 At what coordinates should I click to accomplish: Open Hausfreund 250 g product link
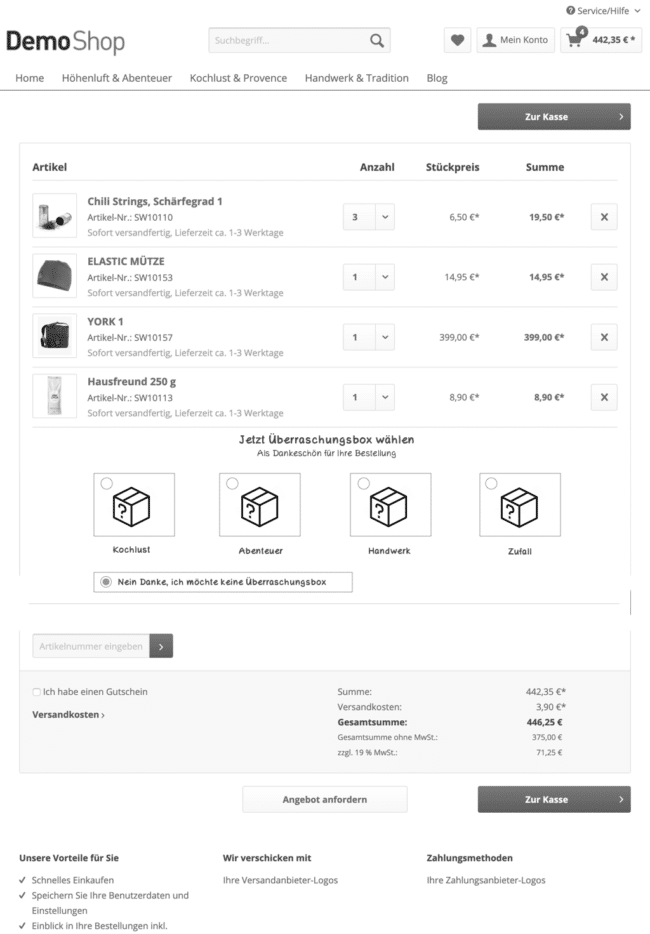[132, 382]
